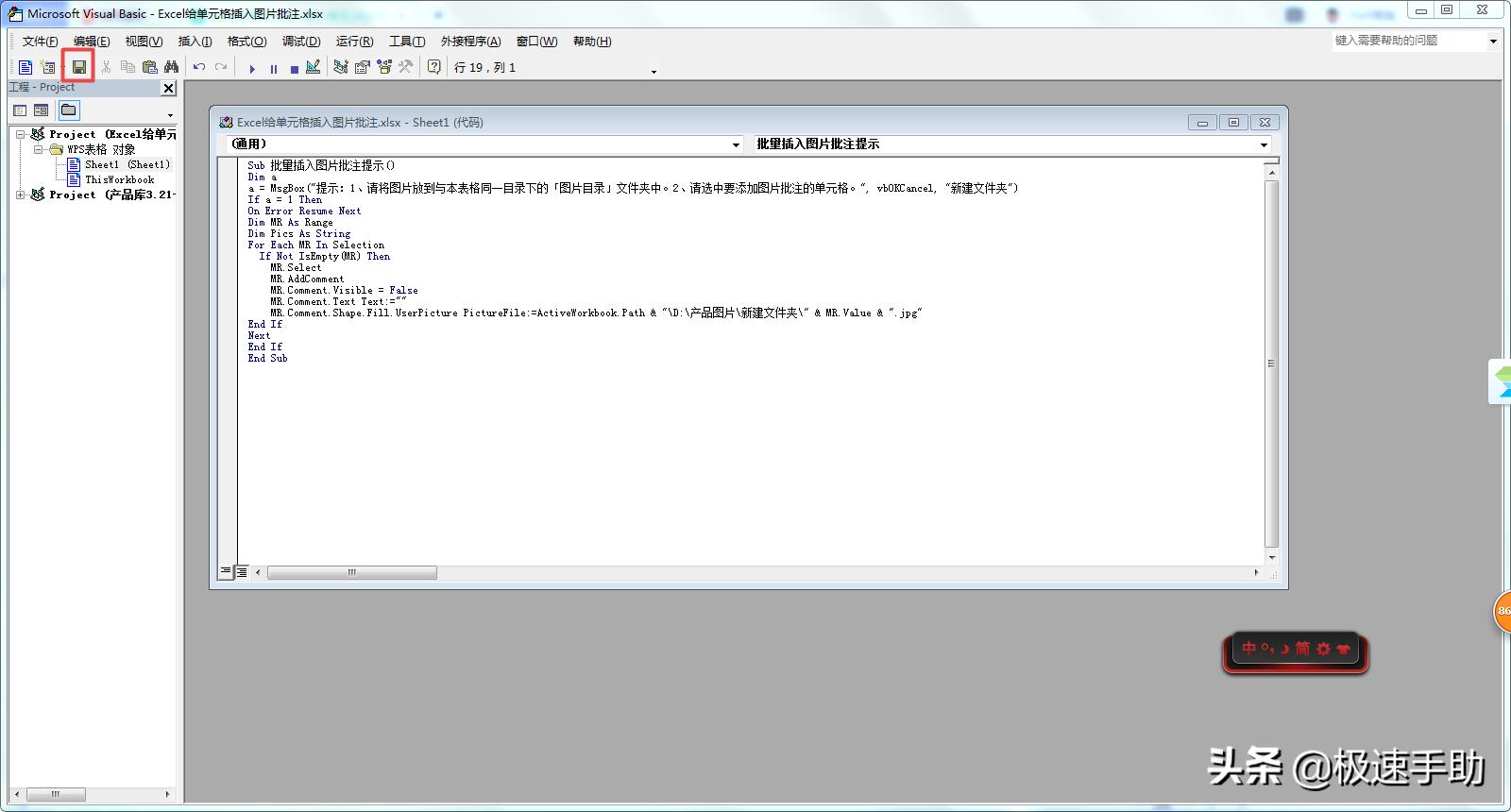The image size is (1511, 812).
Task: Open the standard toolbar options arrow
Action: click(x=654, y=72)
